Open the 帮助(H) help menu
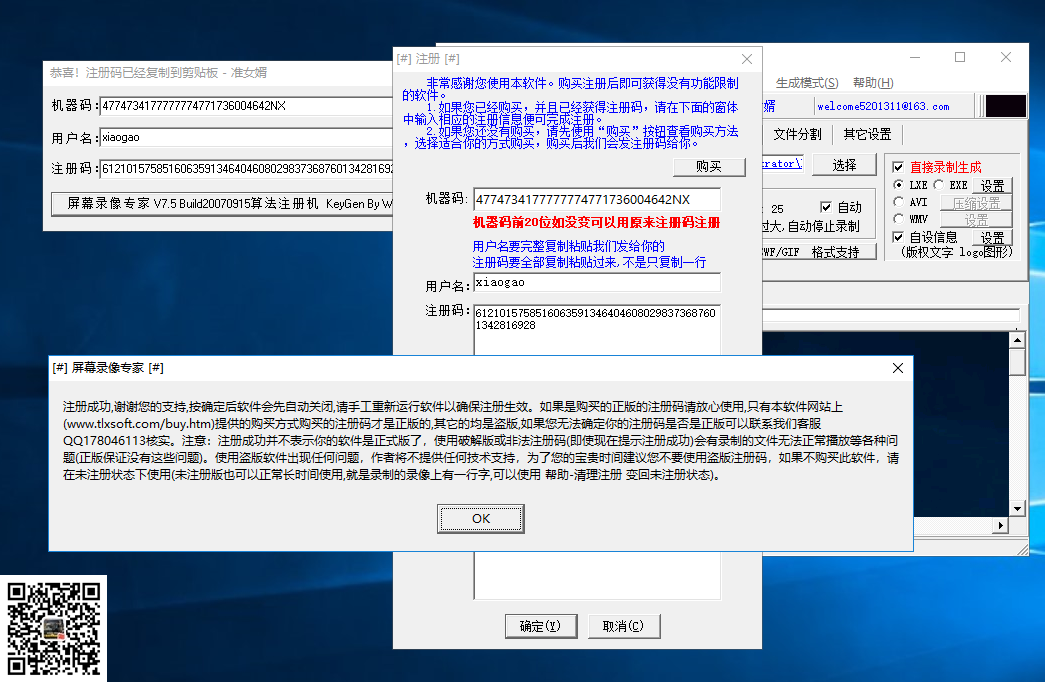 874,83
